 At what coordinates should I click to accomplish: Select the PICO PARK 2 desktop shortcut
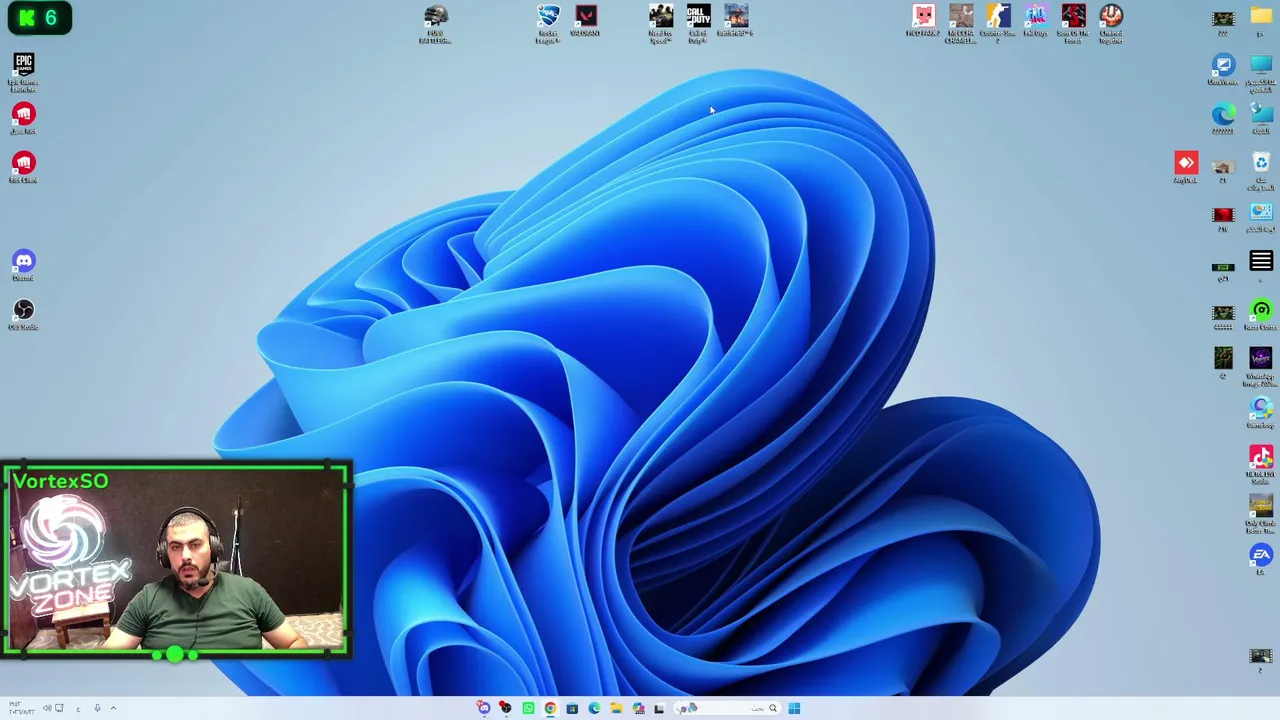[923, 21]
